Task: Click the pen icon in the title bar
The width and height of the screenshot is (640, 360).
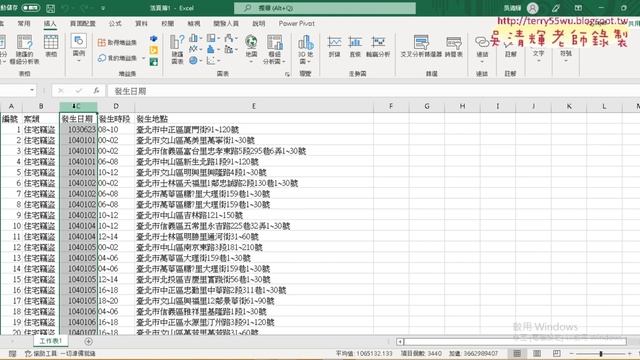Action: click(x=556, y=8)
